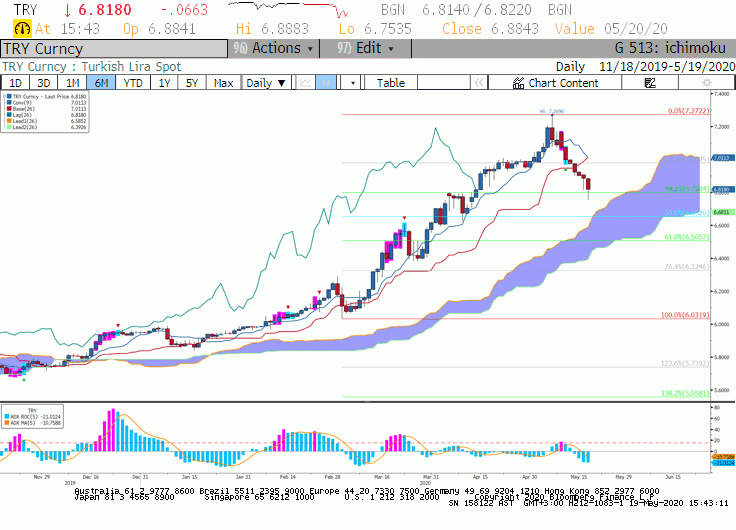Click the Table button

coord(391,83)
